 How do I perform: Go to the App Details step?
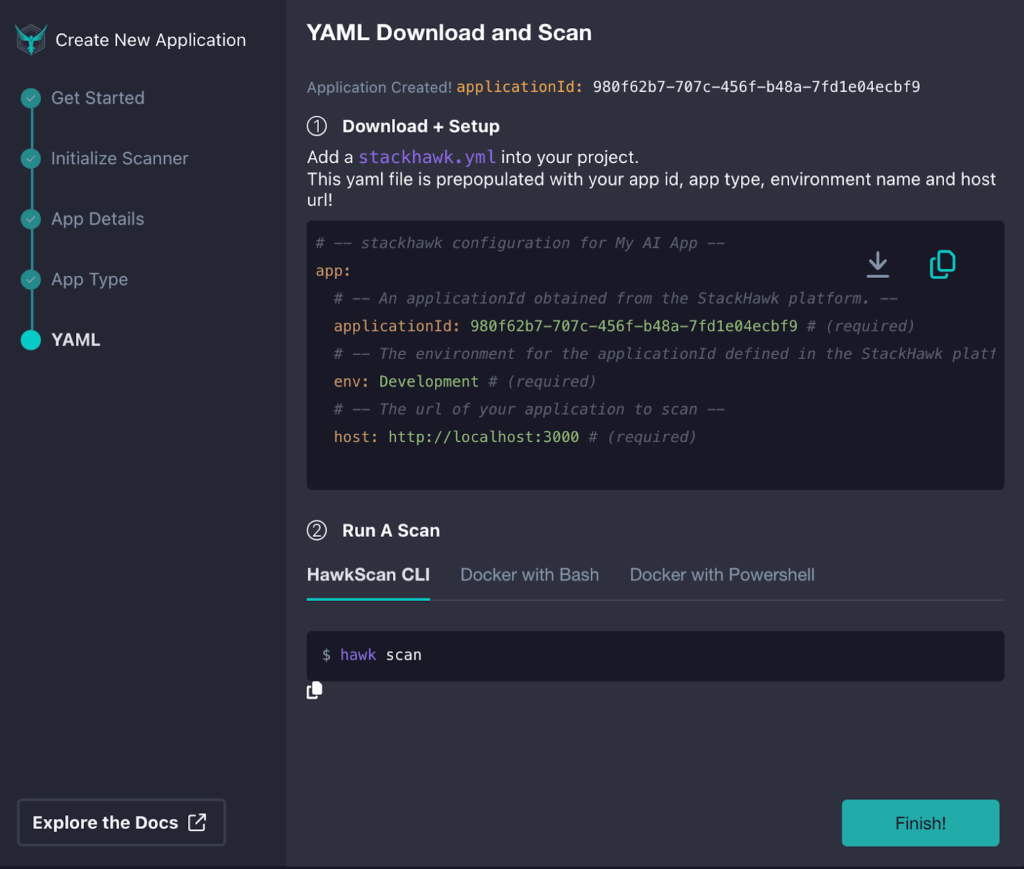tap(98, 219)
